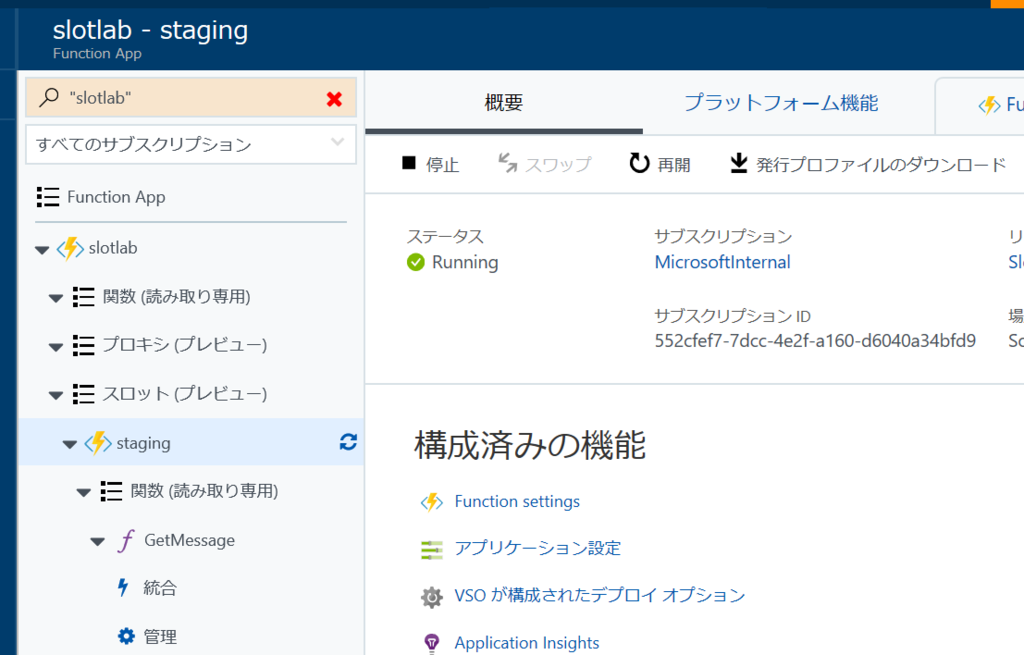Click the Function App list icon
This screenshot has width=1024, height=655.
pos(48,197)
